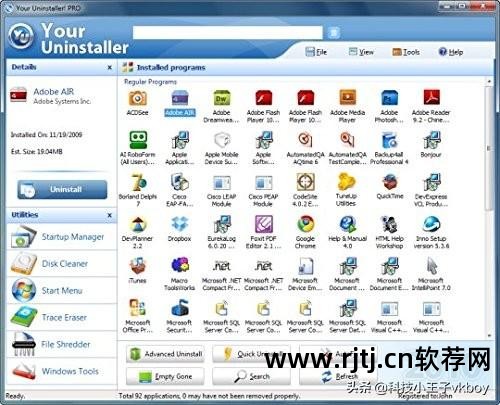Click the Search button
Image resolution: width=500 pixels, height=405 pixels.
(251, 376)
